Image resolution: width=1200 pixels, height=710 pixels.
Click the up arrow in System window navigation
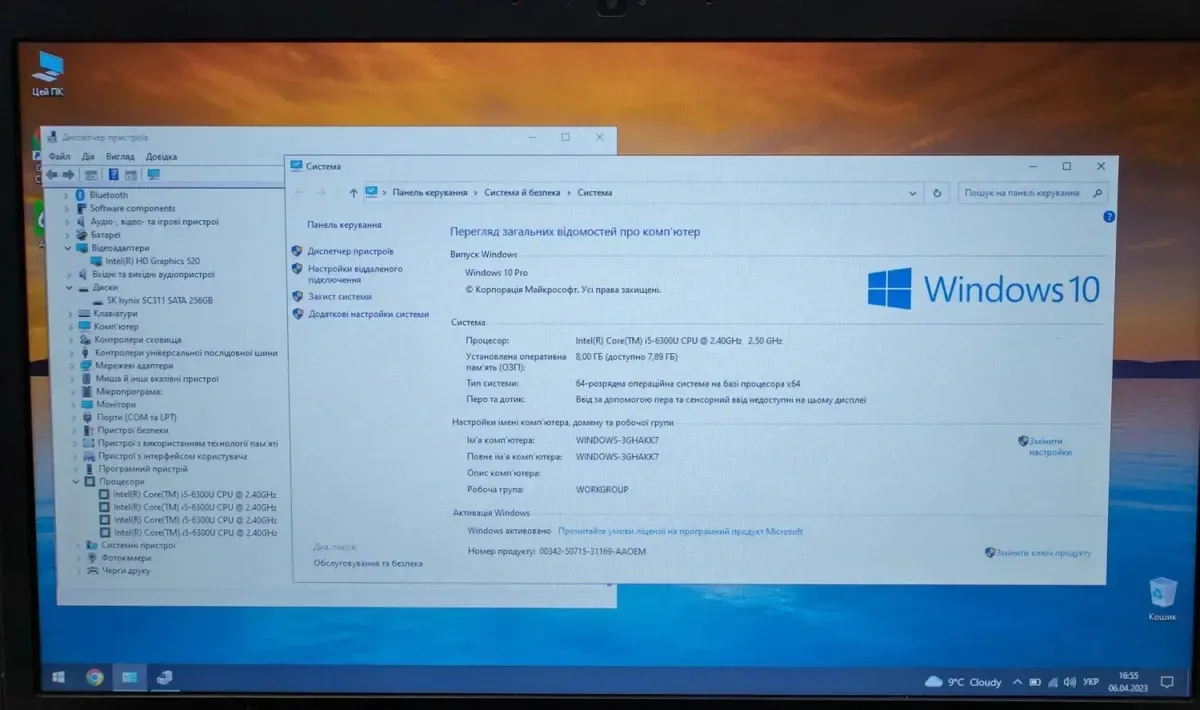(353, 193)
